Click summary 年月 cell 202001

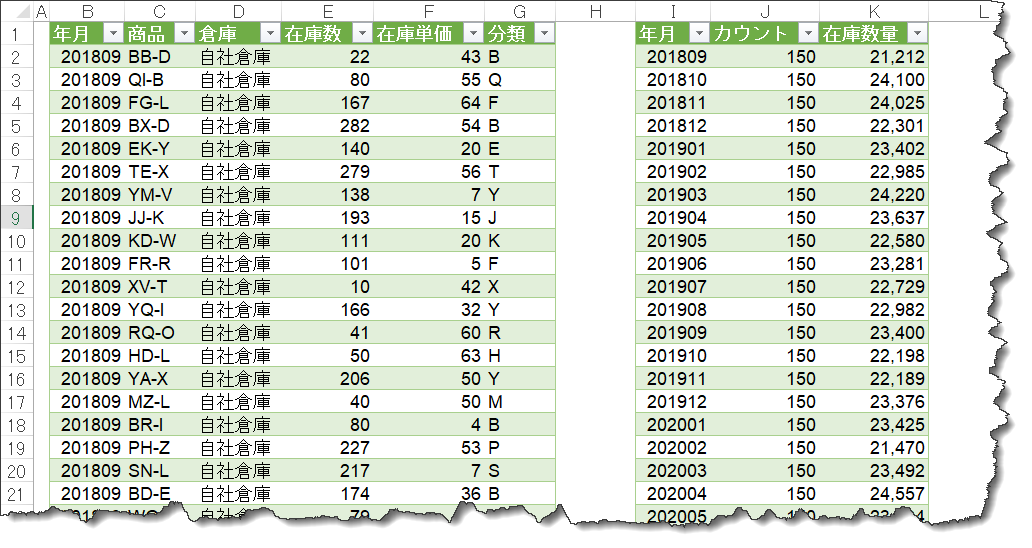pyautogui.click(x=673, y=425)
